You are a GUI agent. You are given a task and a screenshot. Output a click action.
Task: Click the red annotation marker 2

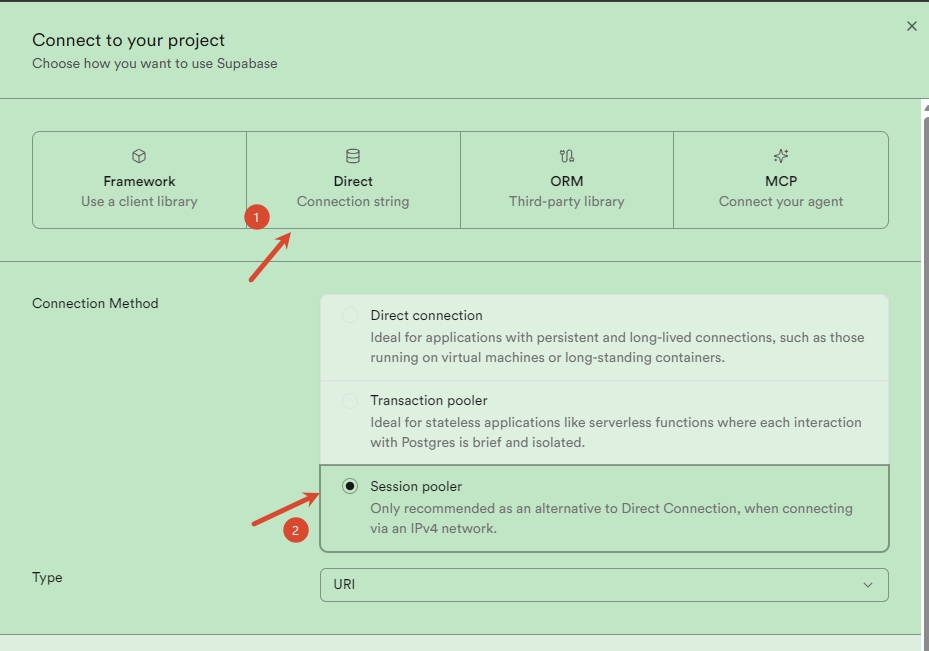pyautogui.click(x=296, y=530)
